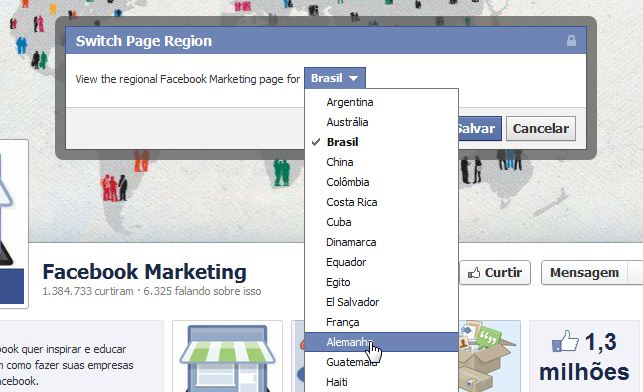Open the storefront app thumbnail
643x392 pixels.
click(228, 356)
